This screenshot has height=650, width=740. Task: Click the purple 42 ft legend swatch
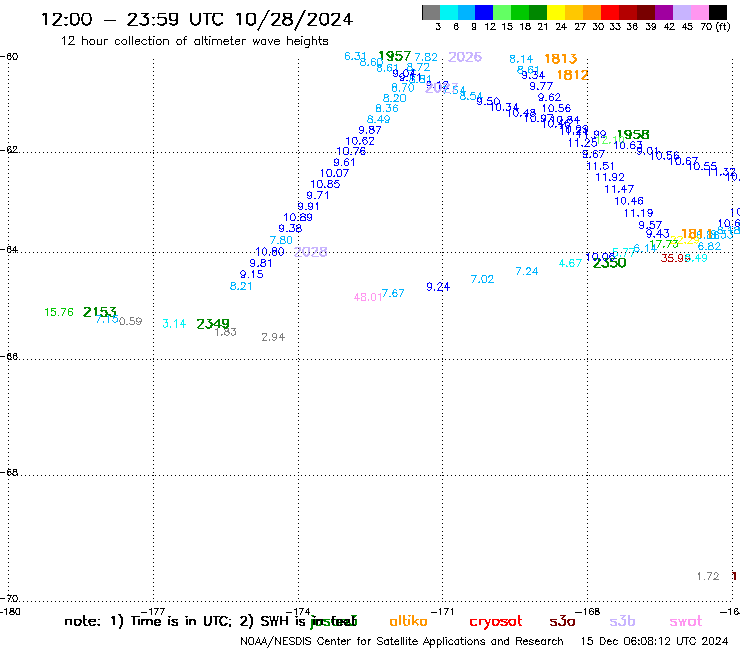point(664,12)
